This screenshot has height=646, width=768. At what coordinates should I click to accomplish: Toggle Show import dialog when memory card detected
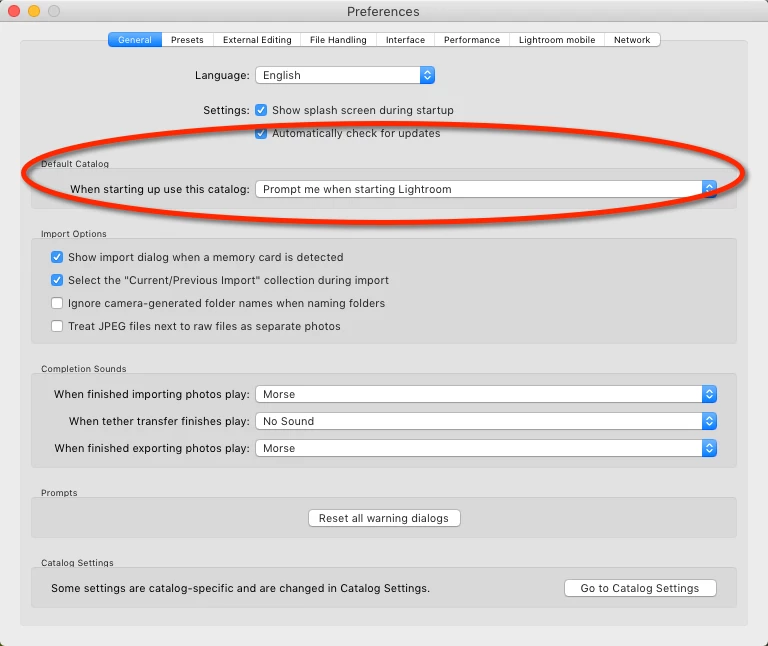point(57,257)
